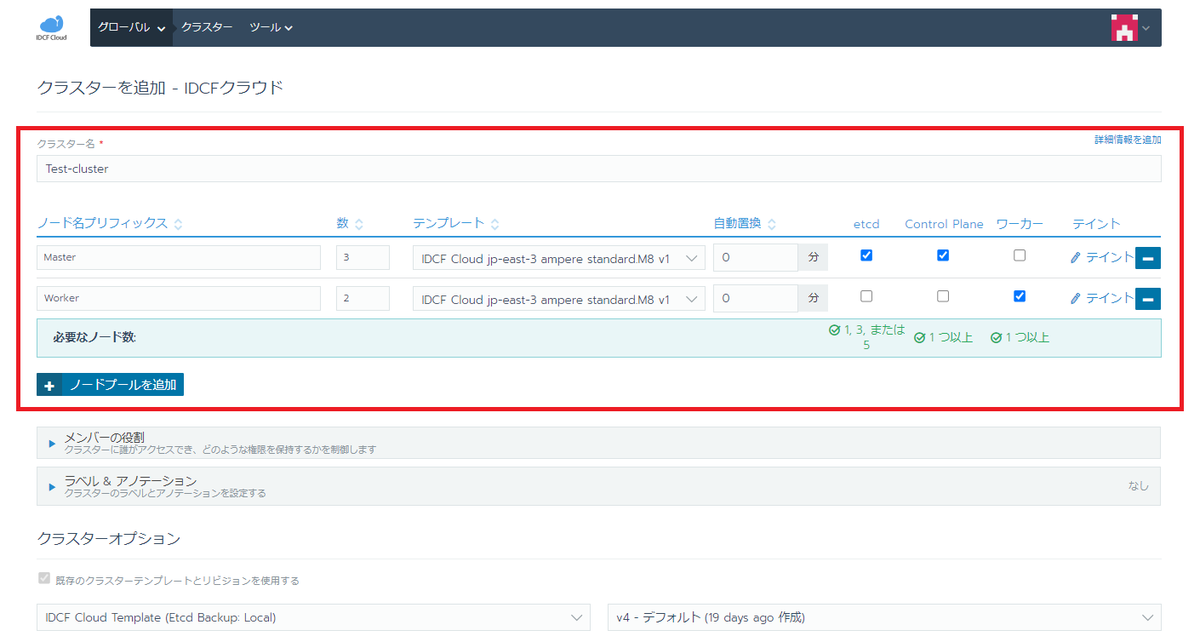The height and width of the screenshot is (642, 1200).
Task: Click the '1, 3, または 5' etcd requirement
Action: (866, 337)
